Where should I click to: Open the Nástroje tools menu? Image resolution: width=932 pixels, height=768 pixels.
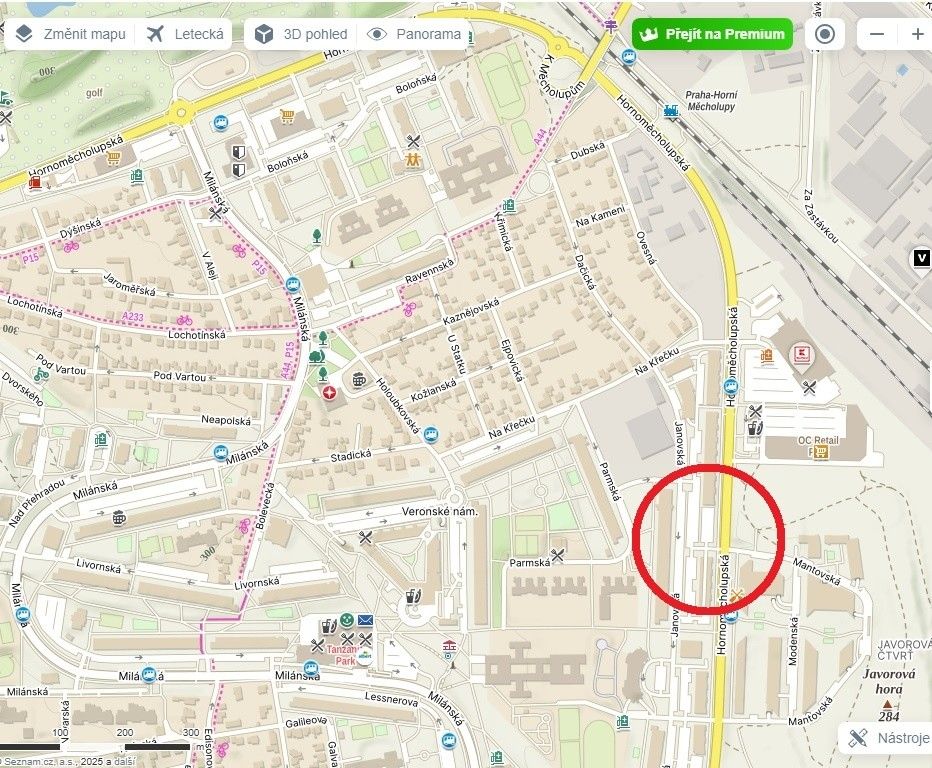888,738
